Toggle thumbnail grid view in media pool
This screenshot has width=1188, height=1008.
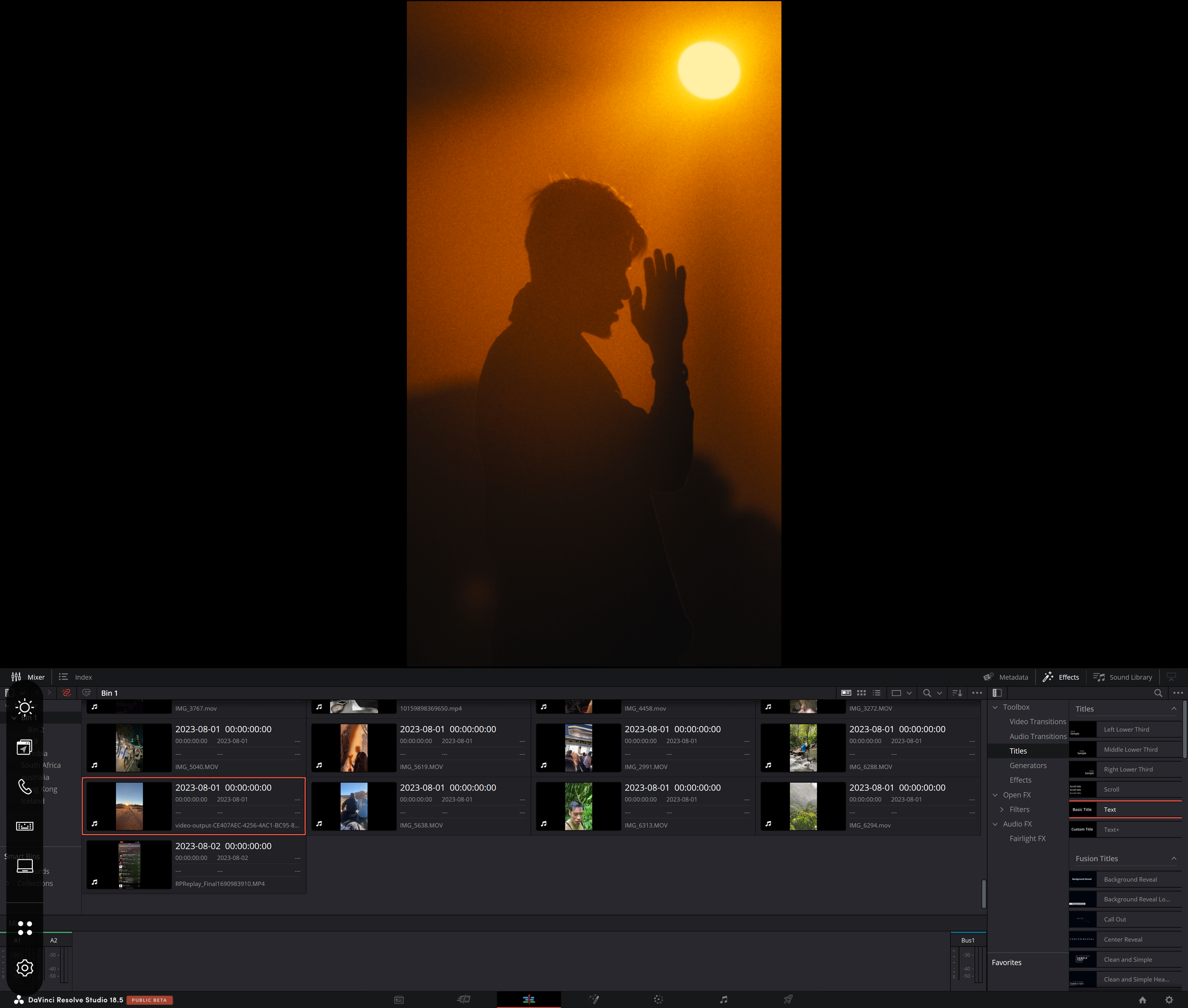(862, 693)
